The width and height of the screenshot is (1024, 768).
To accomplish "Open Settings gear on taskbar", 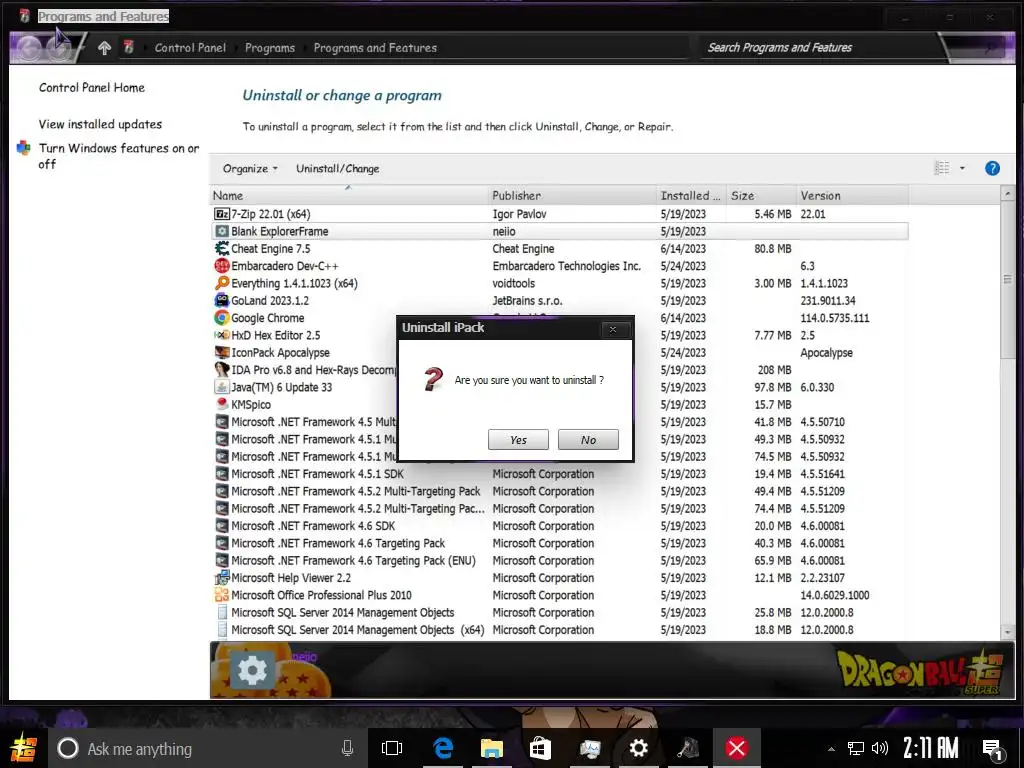I will (x=638, y=748).
